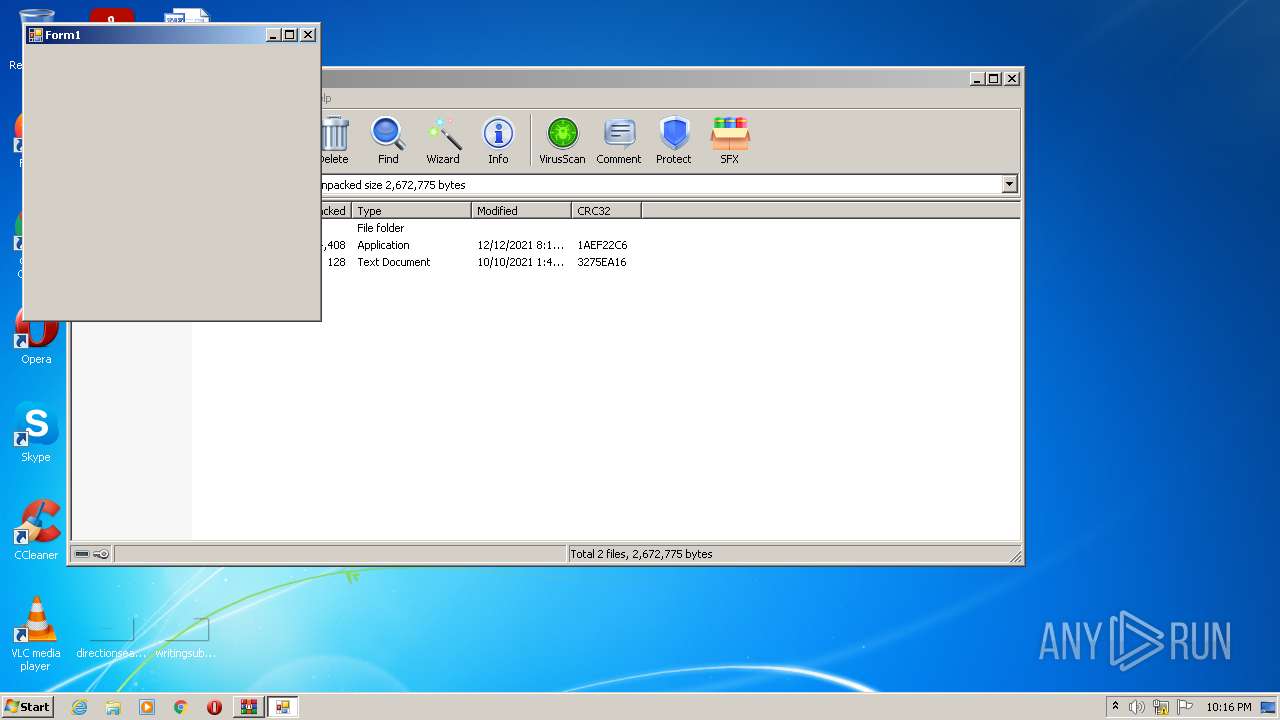This screenshot has height=720, width=1280.
Task: Open the Start menu
Action: pos(28,707)
